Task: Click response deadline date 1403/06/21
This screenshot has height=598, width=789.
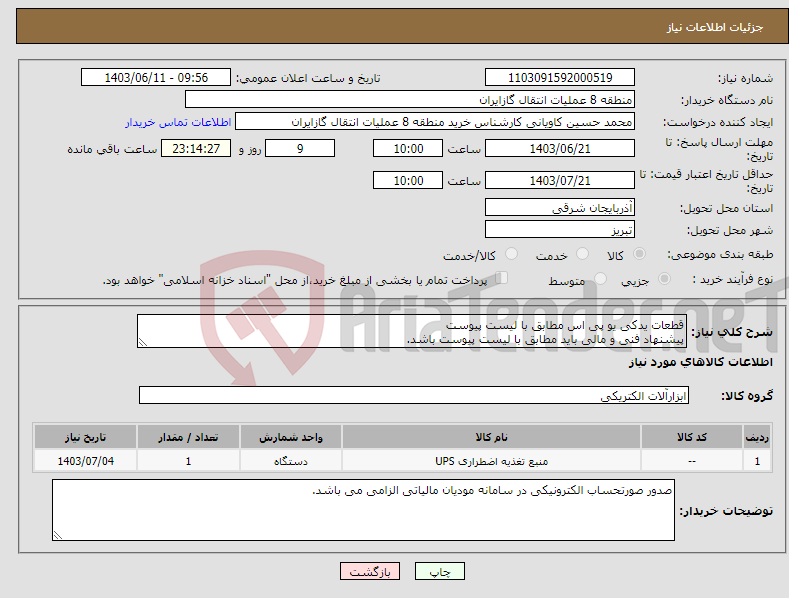Action: coord(560,148)
